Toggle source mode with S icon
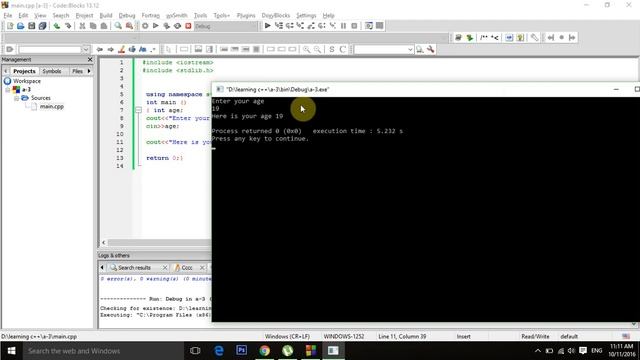Image resolution: width=640 pixels, height=360 pixels. [x=332, y=49]
